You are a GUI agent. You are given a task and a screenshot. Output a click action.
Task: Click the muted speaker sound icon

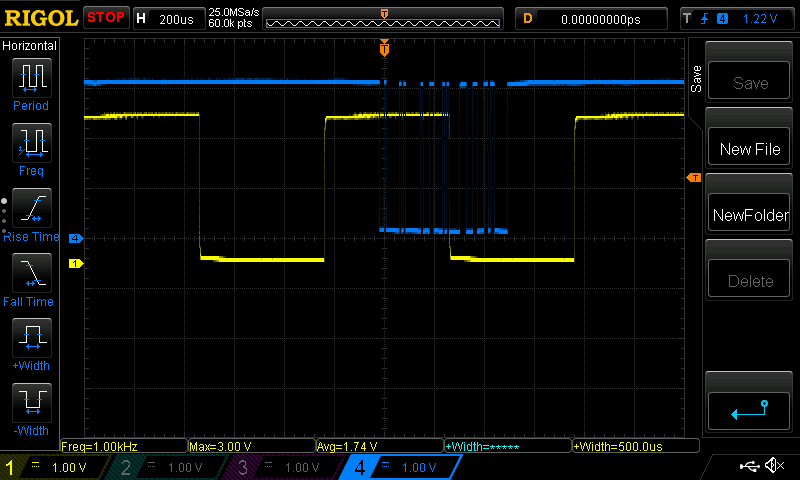point(774,465)
